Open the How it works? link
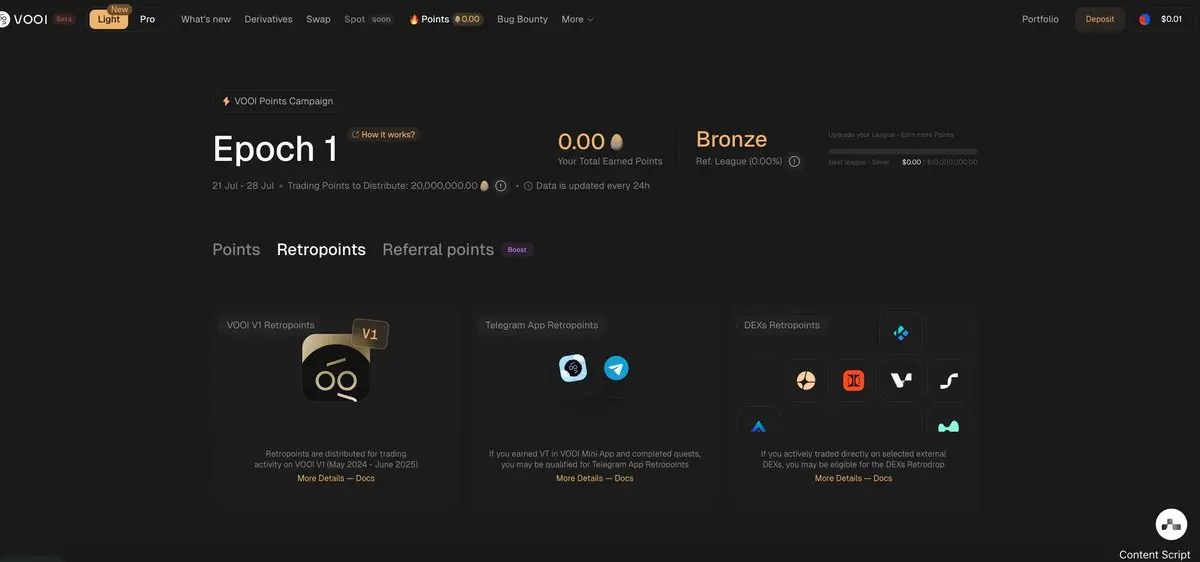Screen dimensions: 1200x562 383,134
